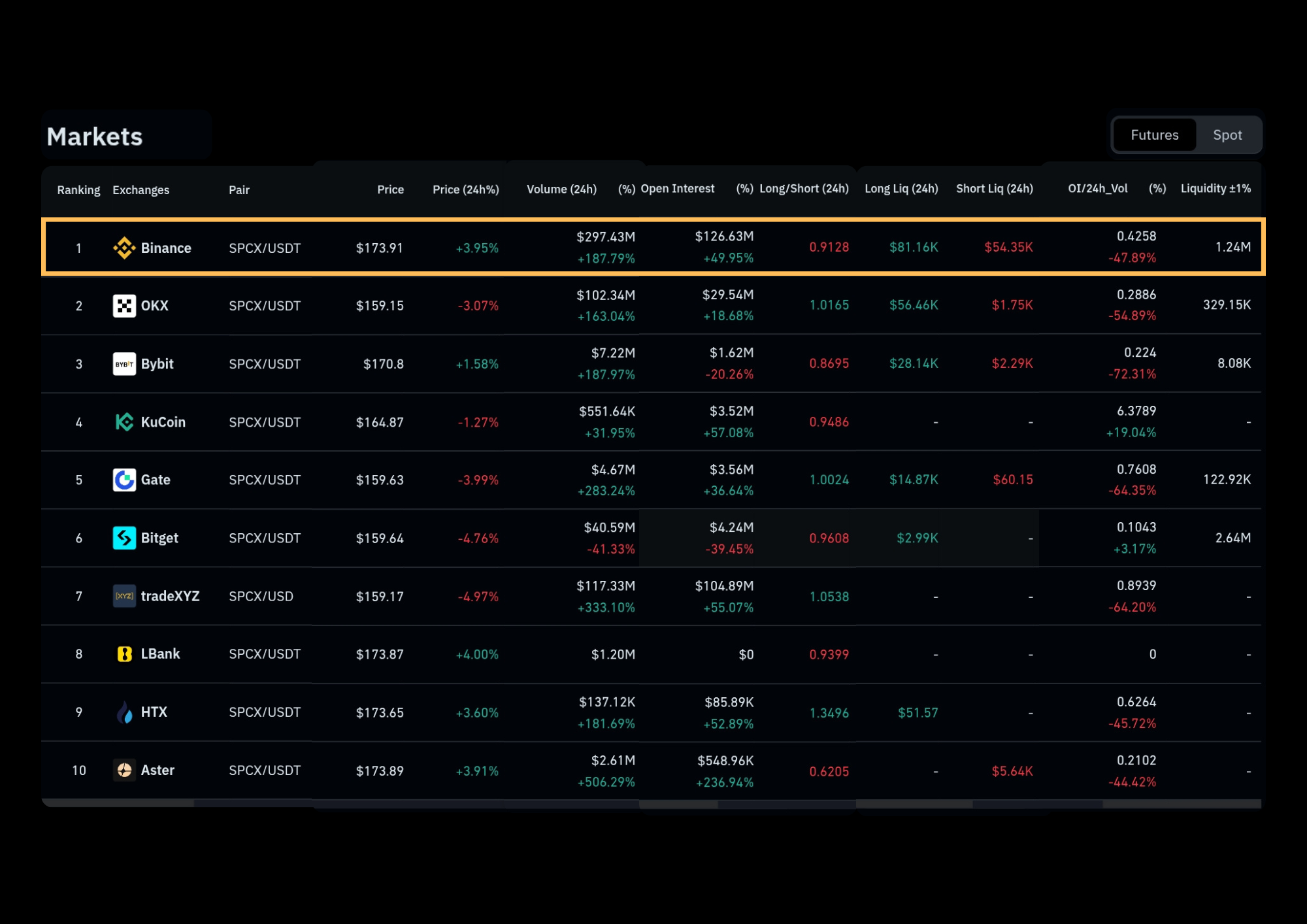Click the table's horizontal scrollbar

pos(651,804)
